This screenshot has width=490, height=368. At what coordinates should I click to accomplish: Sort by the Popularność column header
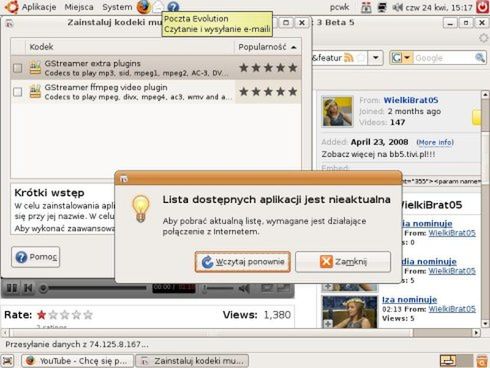[267, 47]
